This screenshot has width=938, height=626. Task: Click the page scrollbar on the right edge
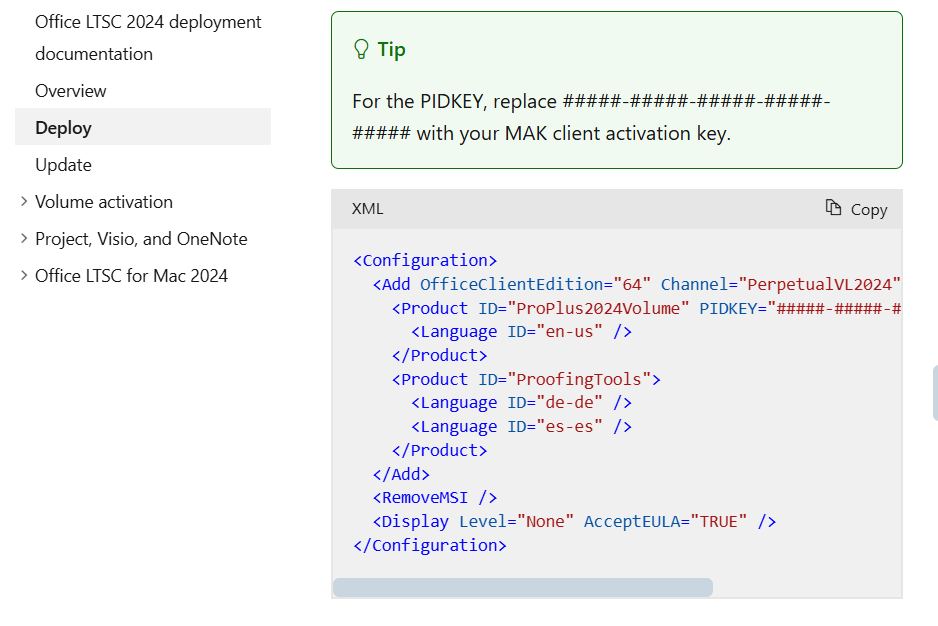(x=933, y=392)
